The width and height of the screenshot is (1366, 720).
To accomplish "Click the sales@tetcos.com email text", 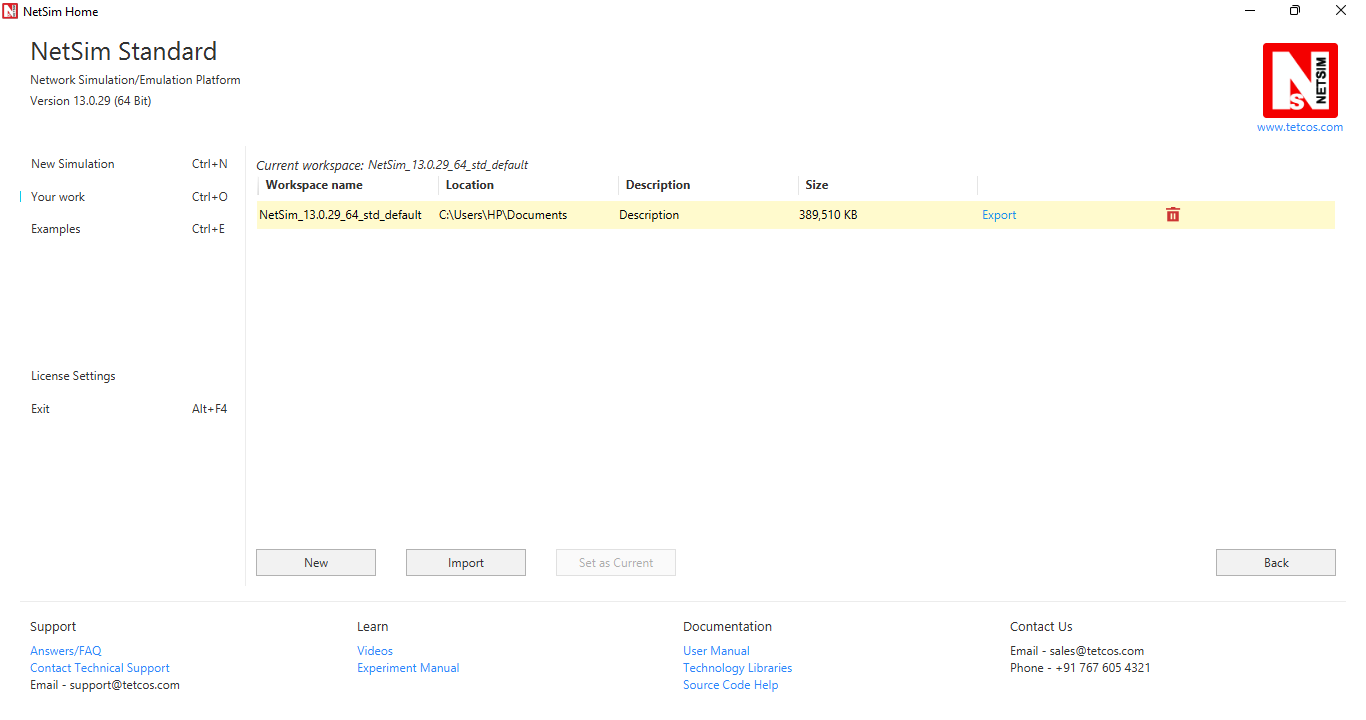I will pos(1096,651).
